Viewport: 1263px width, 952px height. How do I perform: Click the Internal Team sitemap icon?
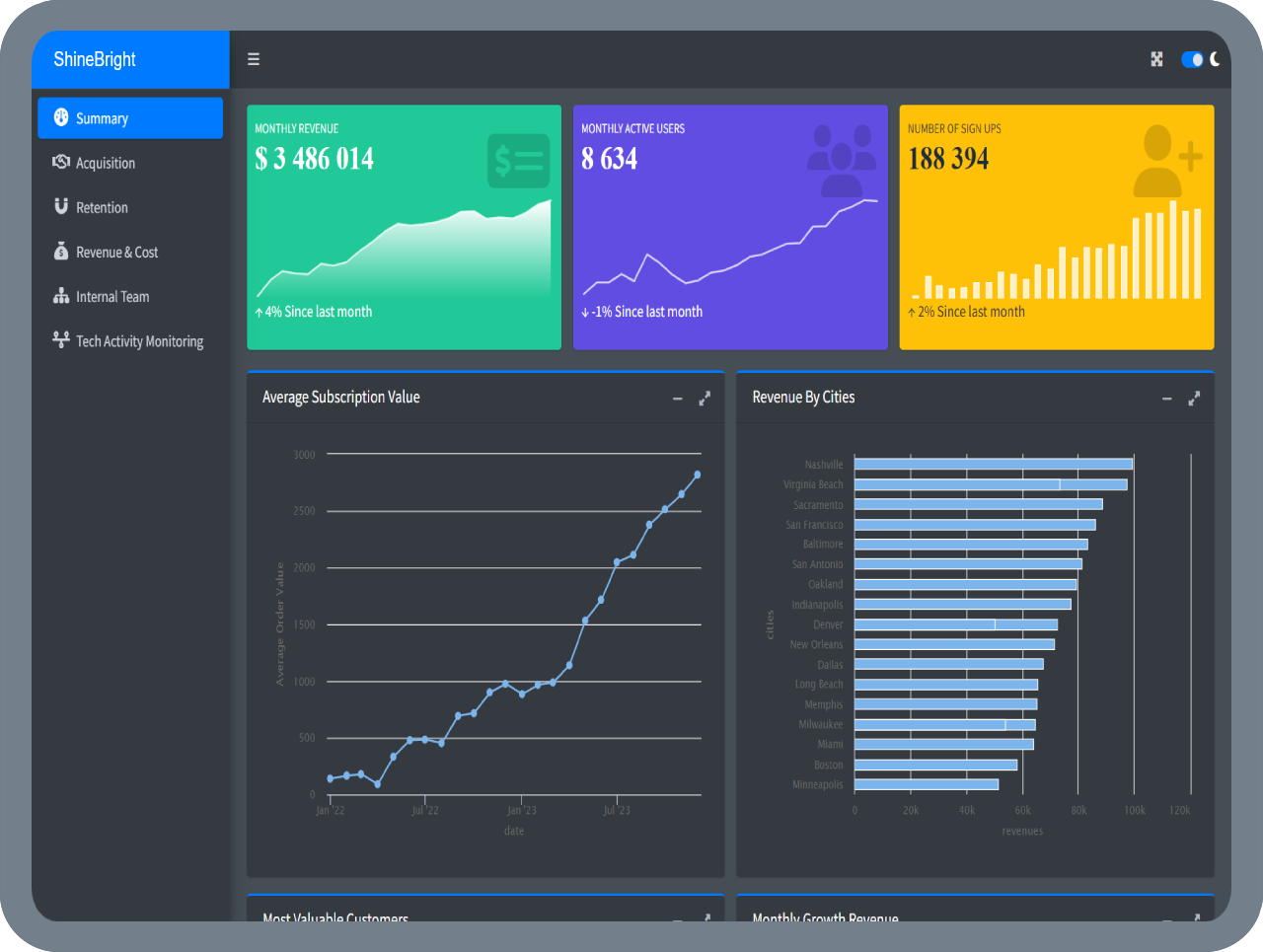pos(61,295)
